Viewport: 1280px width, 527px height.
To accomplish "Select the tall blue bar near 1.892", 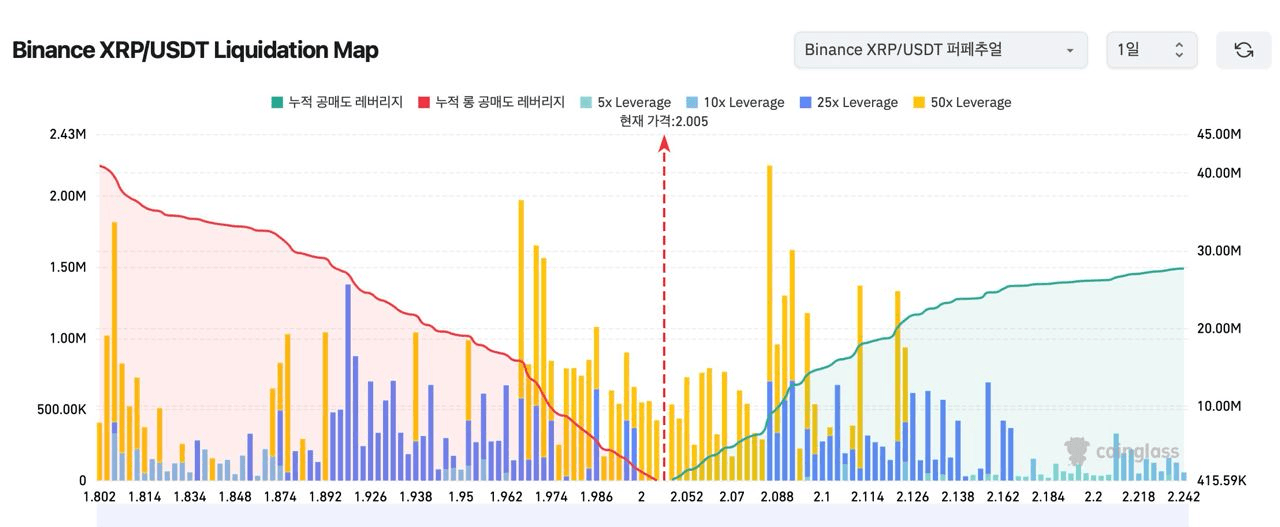I will (x=348, y=380).
